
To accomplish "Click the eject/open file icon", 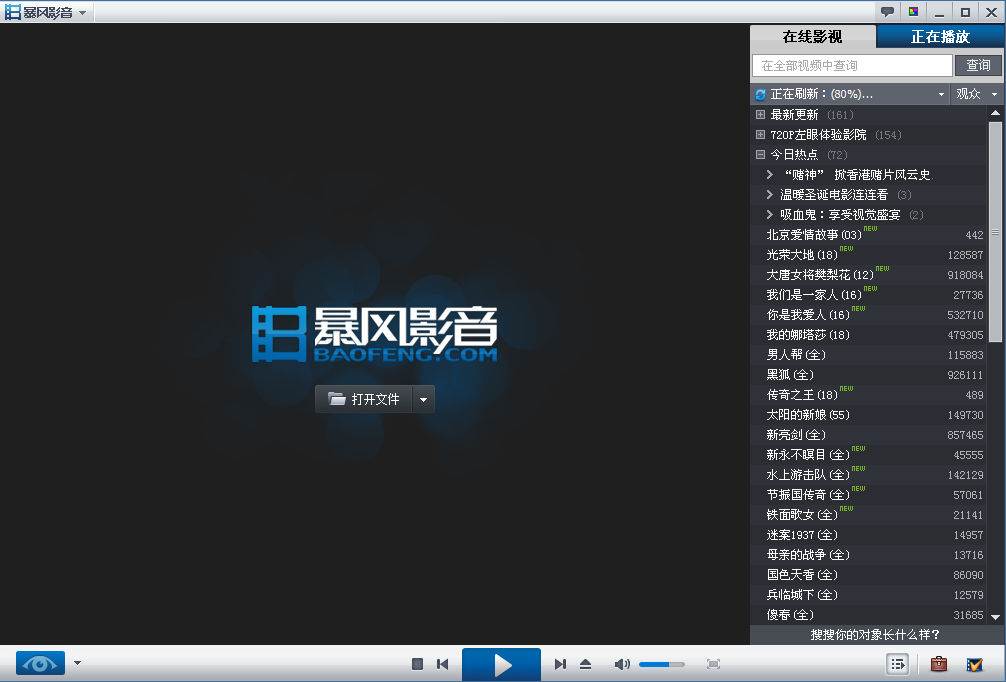I will (585, 664).
